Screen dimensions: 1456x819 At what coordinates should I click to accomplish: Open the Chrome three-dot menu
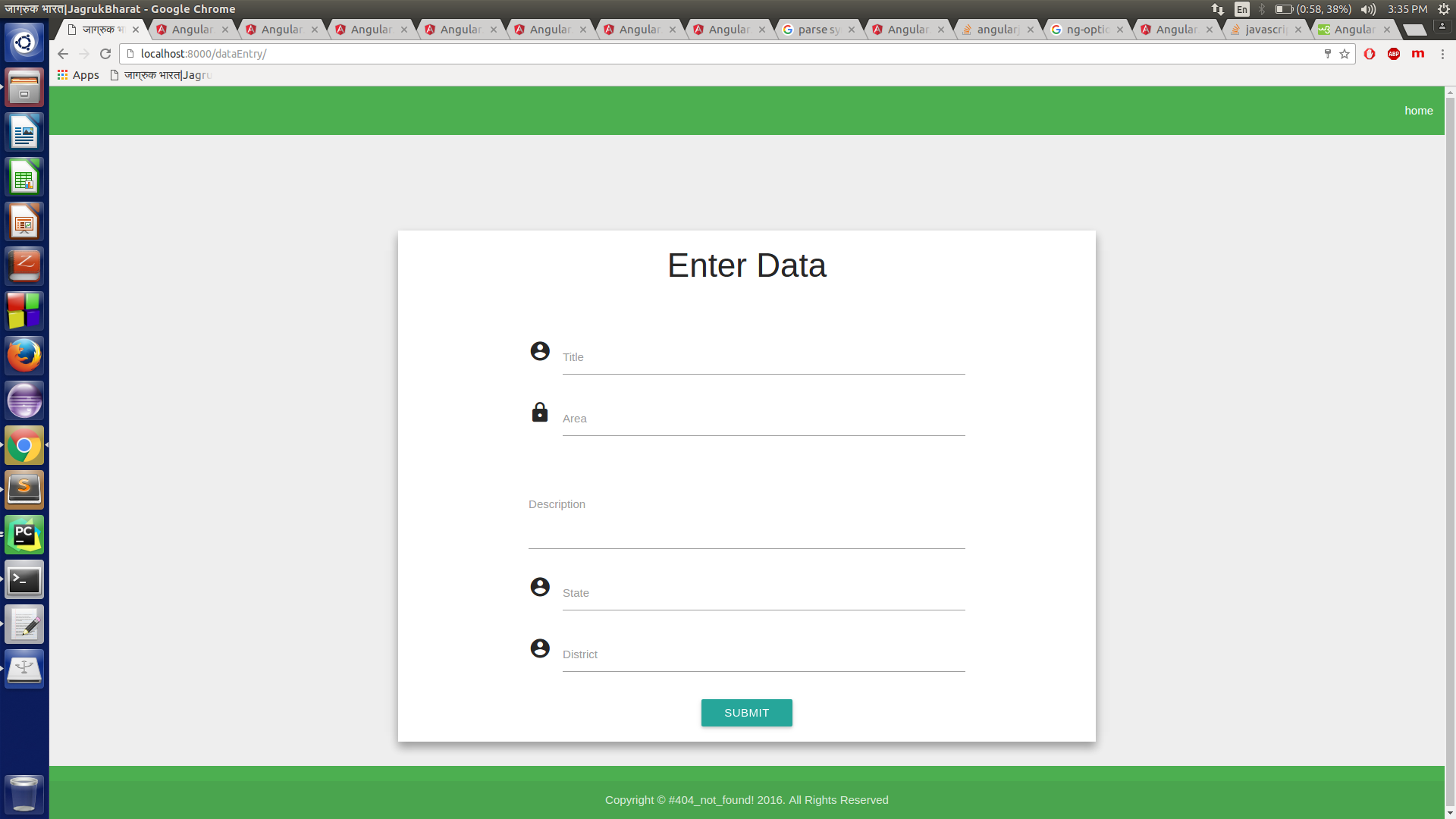(x=1442, y=54)
